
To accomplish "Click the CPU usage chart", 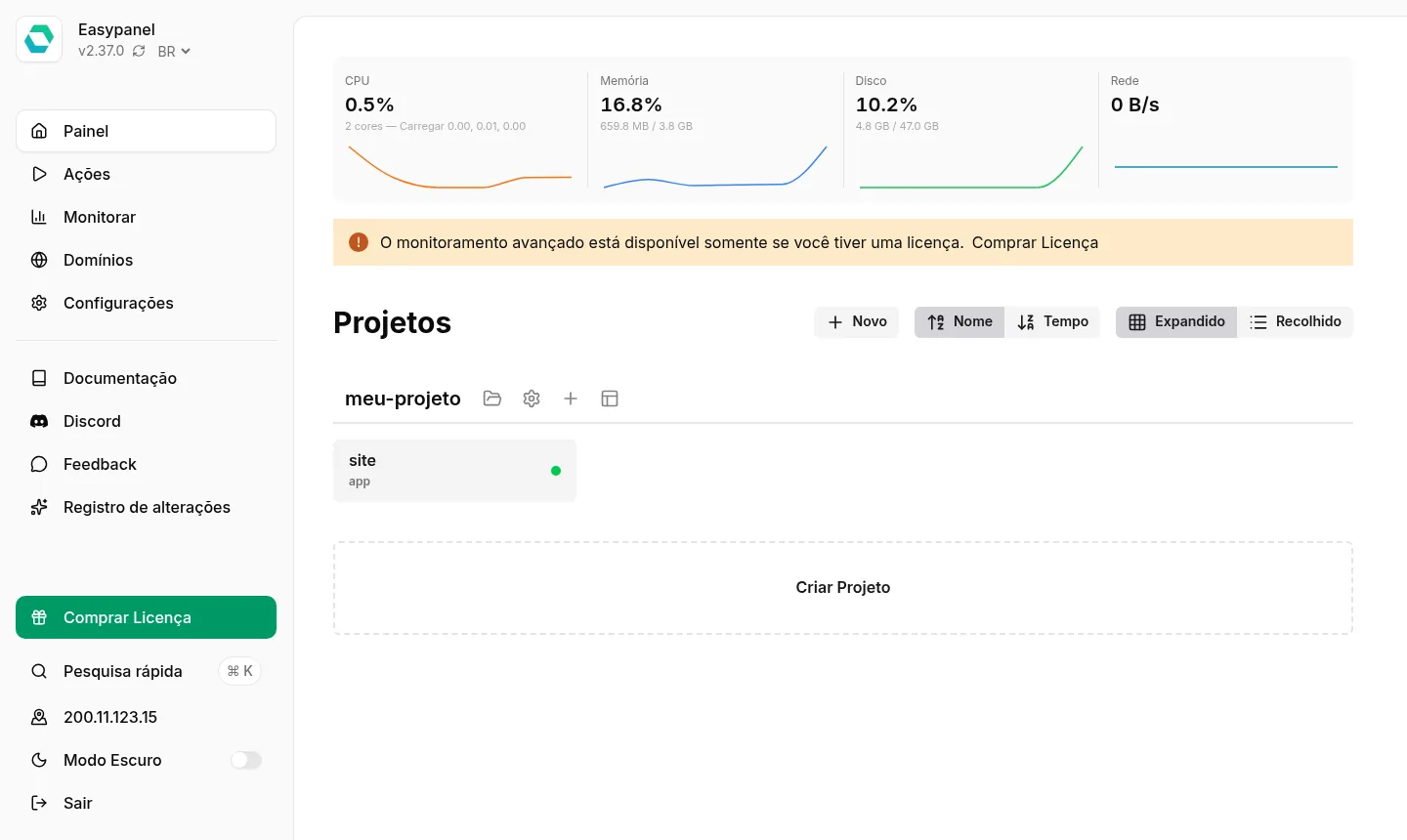I will pos(459,166).
